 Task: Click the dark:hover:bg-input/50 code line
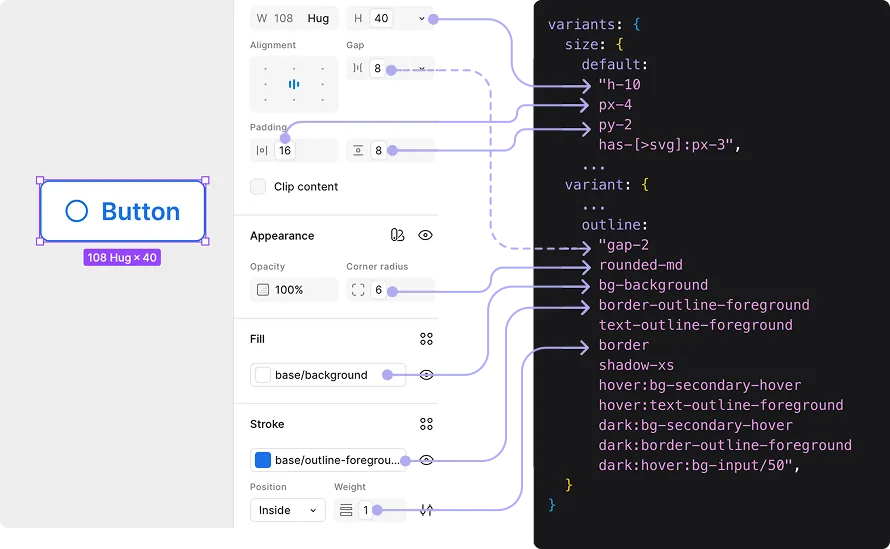[x=699, y=466]
